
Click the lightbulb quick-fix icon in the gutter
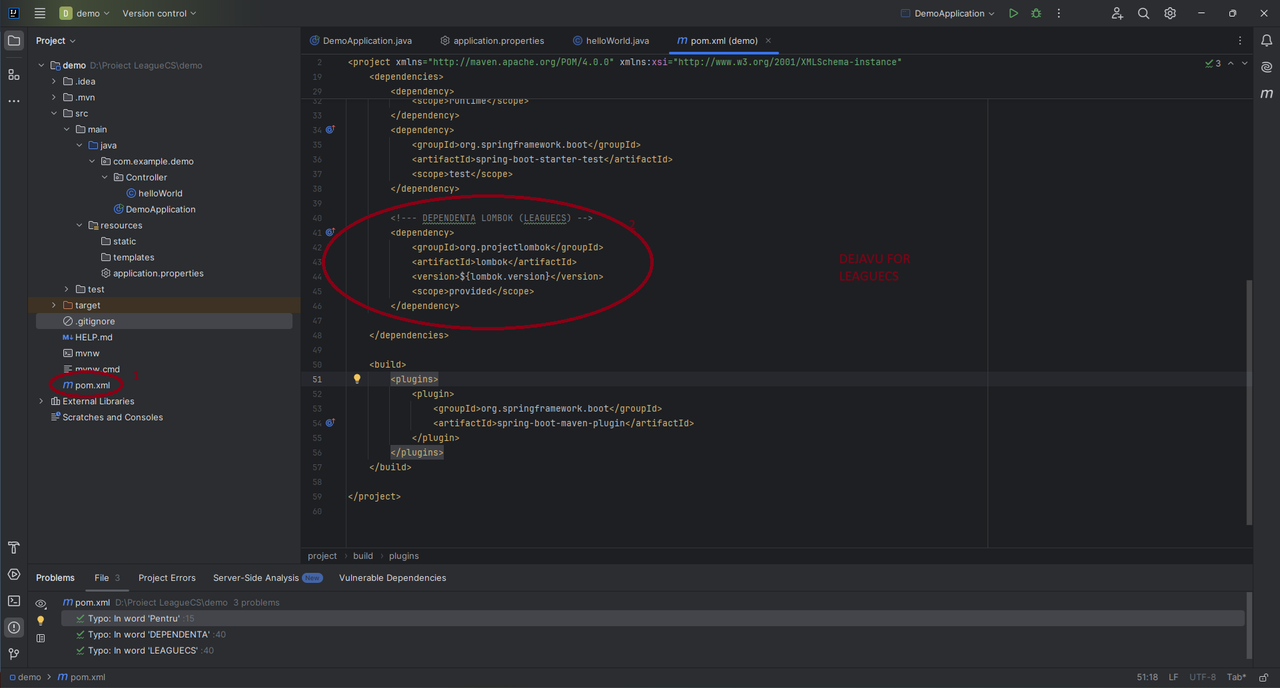356,379
